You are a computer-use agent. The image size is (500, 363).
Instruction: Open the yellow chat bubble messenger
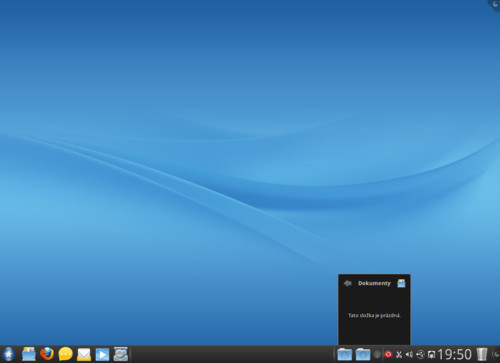[x=65, y=354]
